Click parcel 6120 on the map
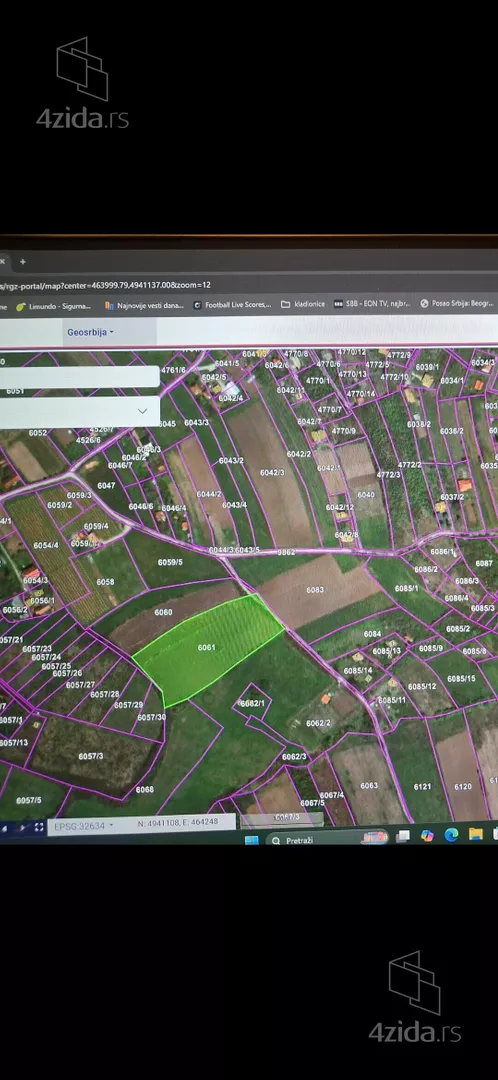This screenshot has height=1080, width=498. [x=463, y=787]
